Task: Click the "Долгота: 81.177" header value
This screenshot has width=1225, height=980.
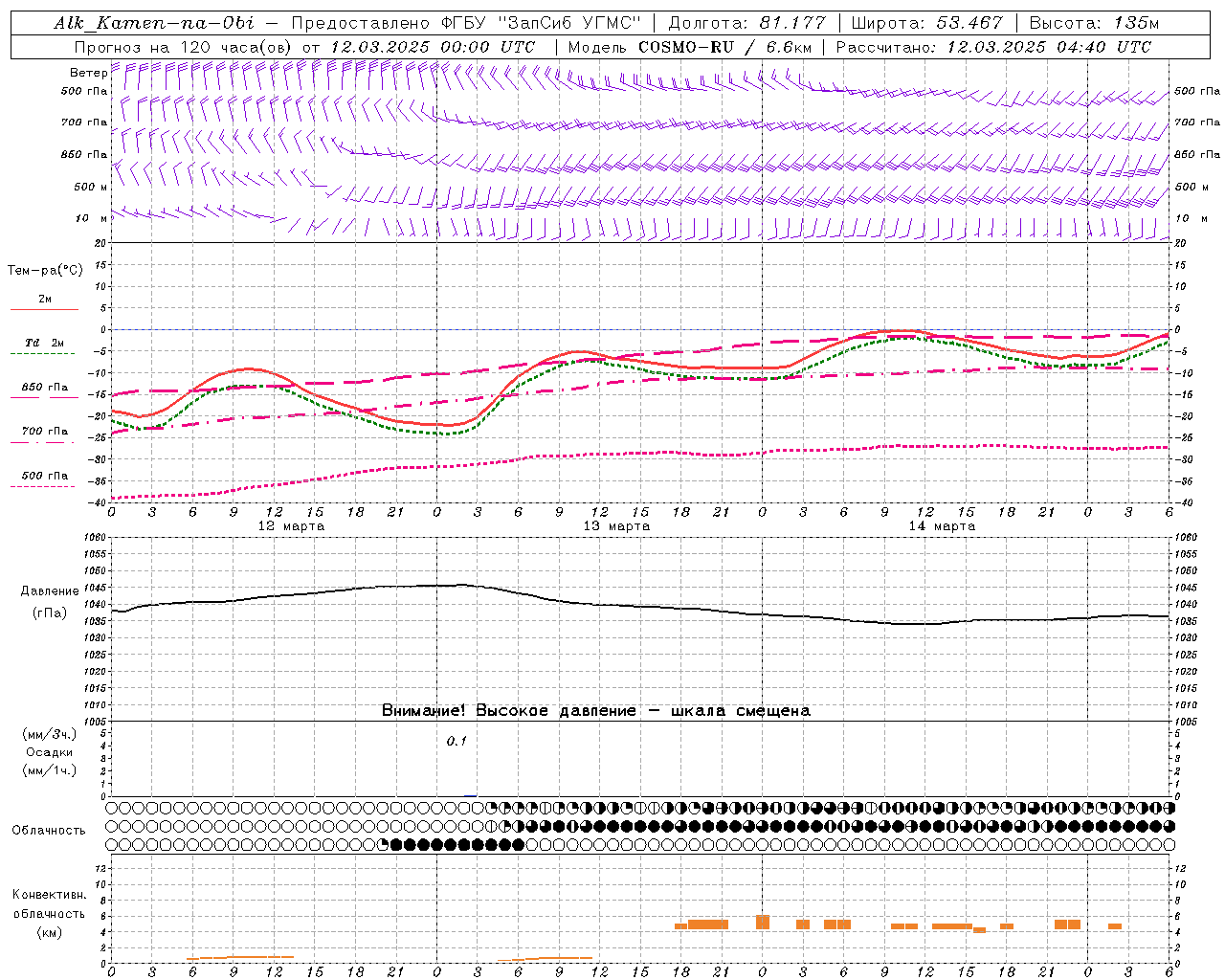Action: 748,23
